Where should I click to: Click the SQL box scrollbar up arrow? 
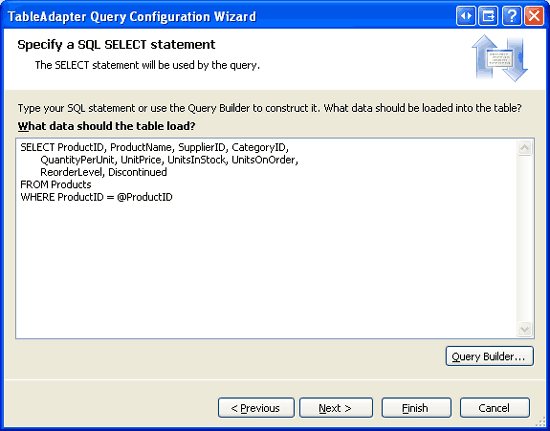click(x=525, y=148)
